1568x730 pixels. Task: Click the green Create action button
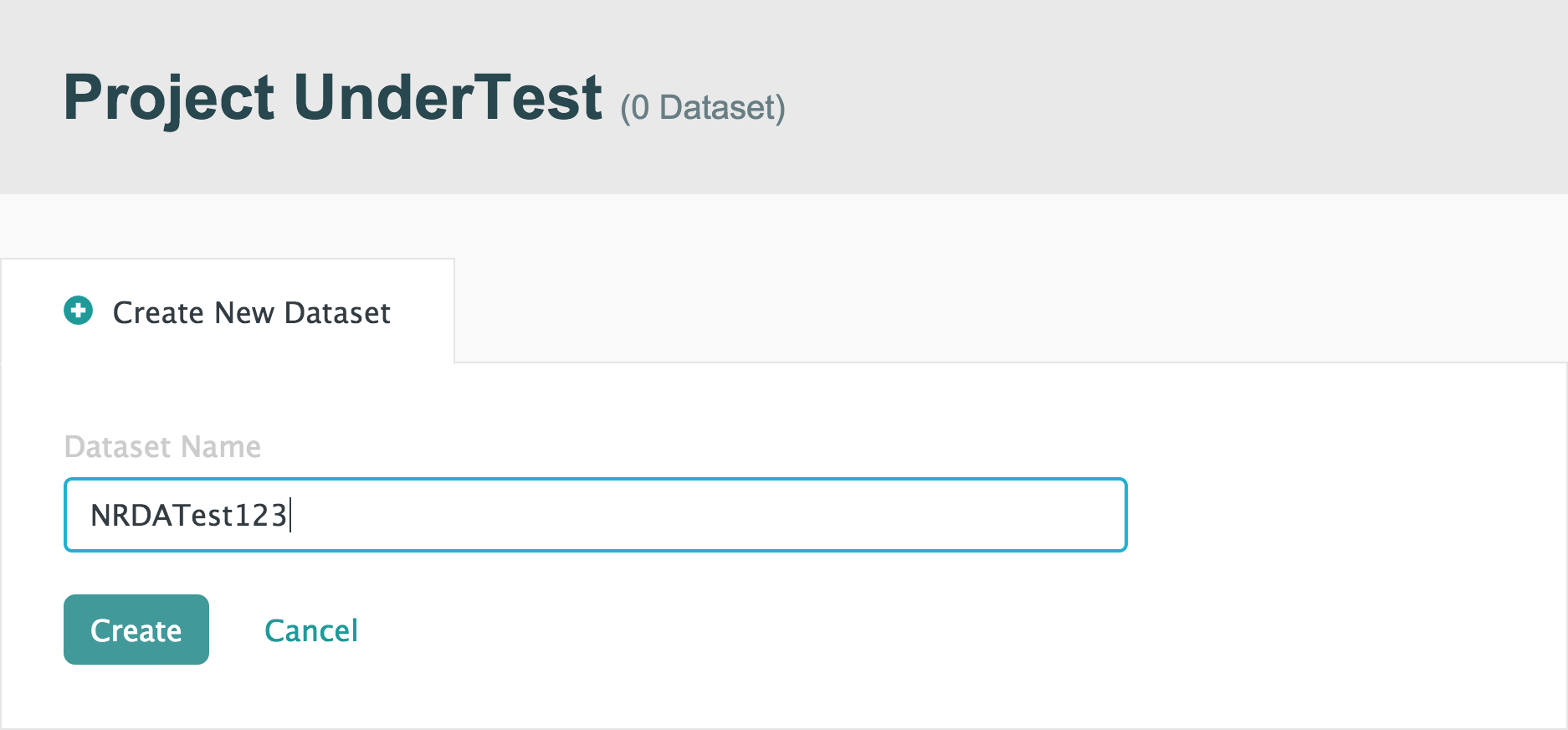136,629
